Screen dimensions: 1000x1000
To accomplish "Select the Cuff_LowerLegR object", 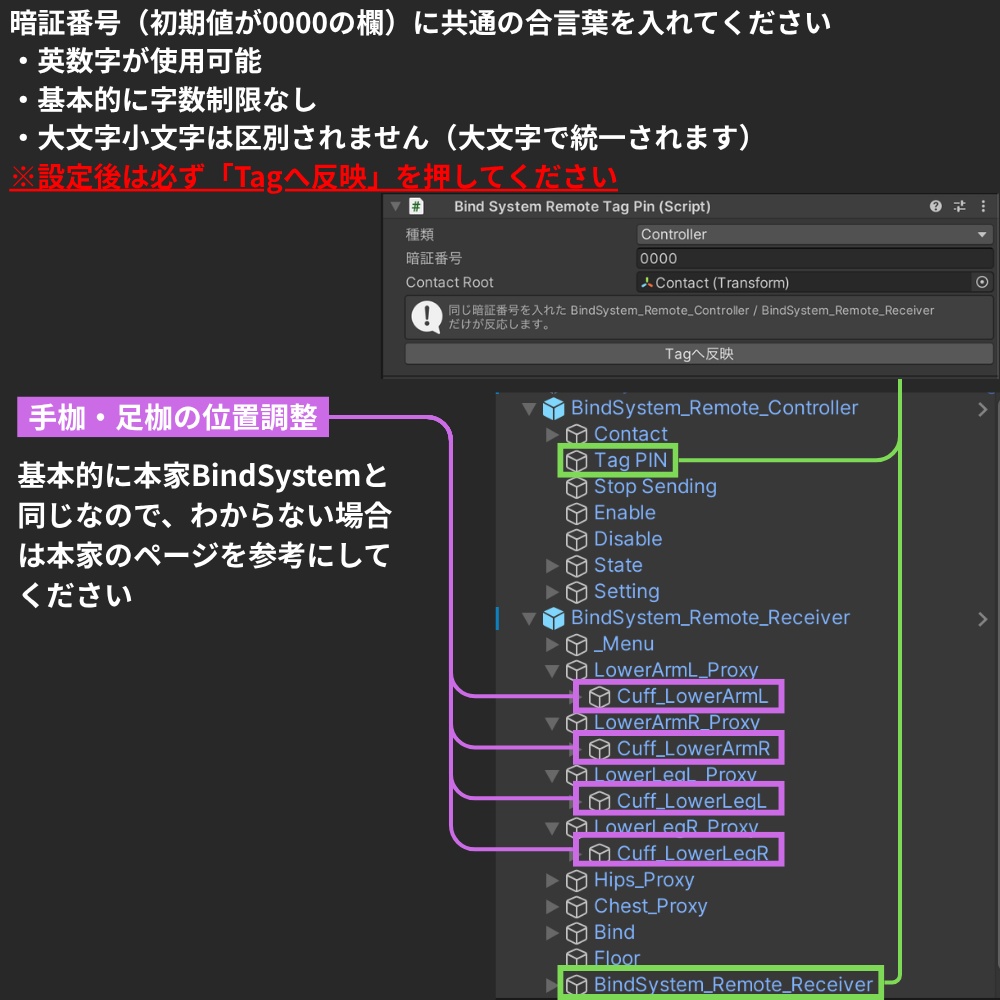I will 693,853.
